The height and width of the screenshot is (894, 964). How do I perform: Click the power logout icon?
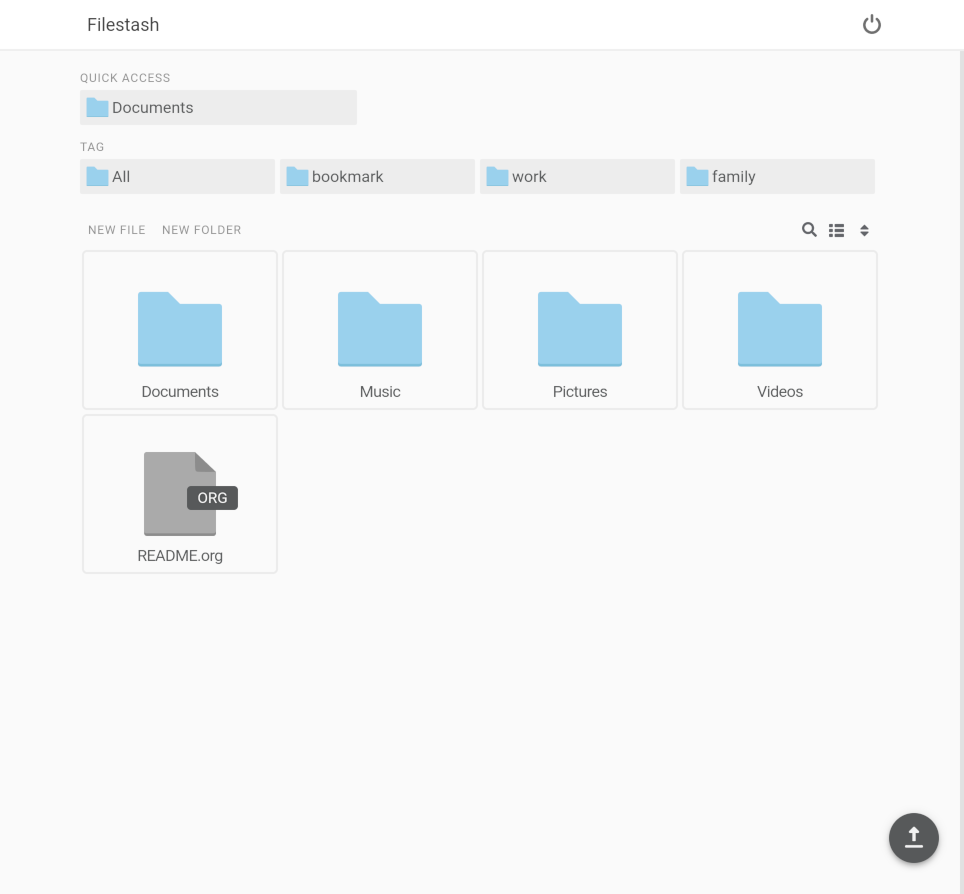pyautogui.click(x=871, y=25)
